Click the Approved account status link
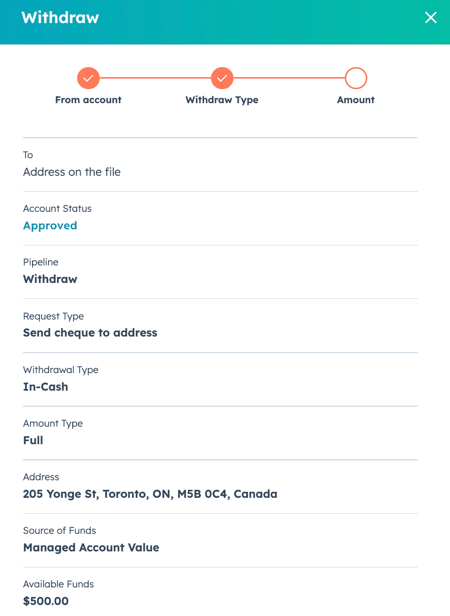Viewport: 450px width, 616px height. coord(50,226)
